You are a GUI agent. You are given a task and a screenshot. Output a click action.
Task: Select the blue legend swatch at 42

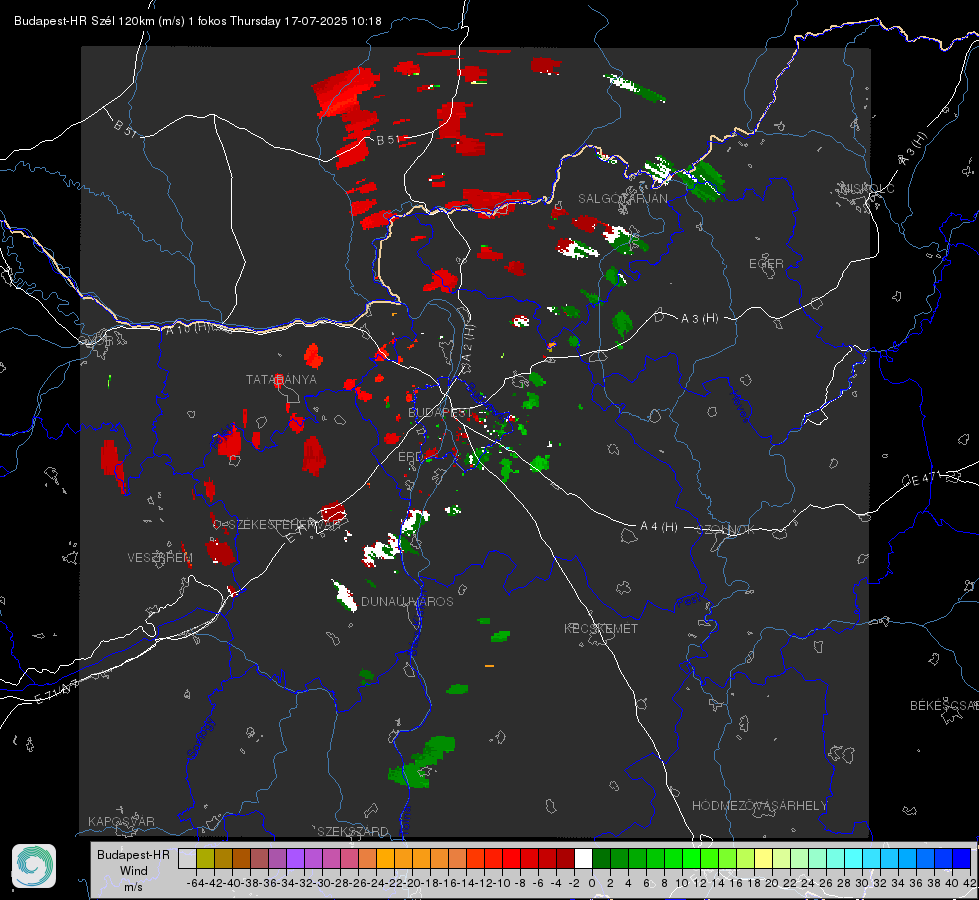[x=962, y=859]
